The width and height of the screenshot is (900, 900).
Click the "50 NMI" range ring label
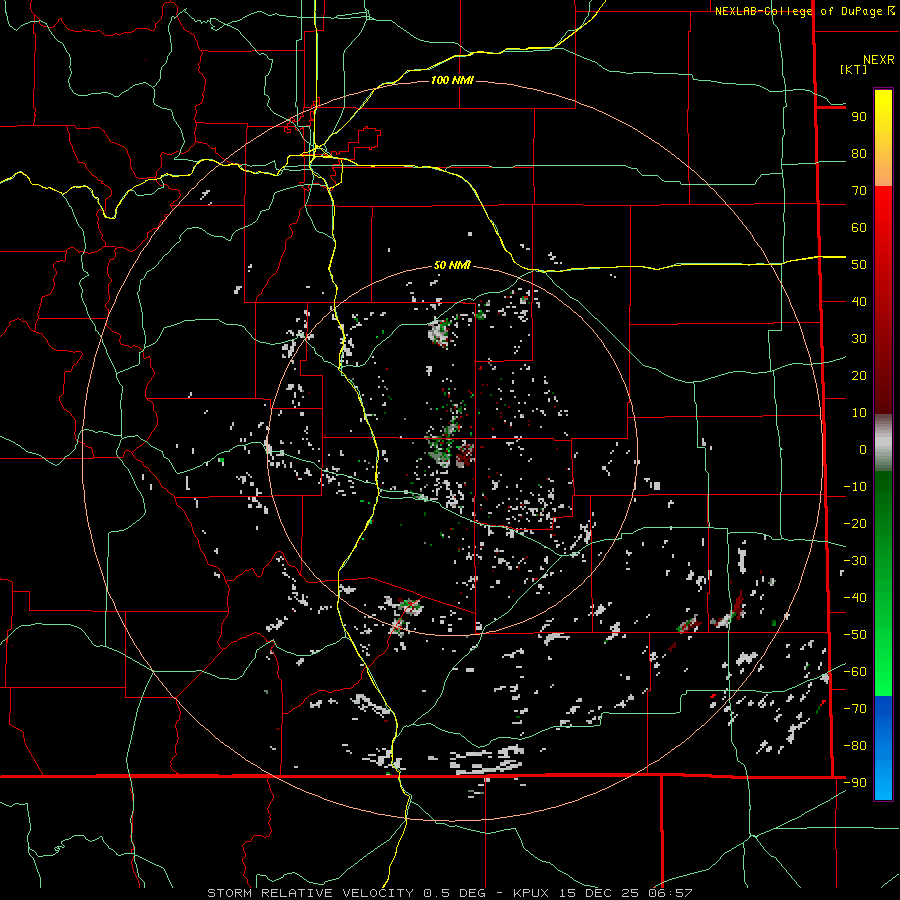point(452,265)
